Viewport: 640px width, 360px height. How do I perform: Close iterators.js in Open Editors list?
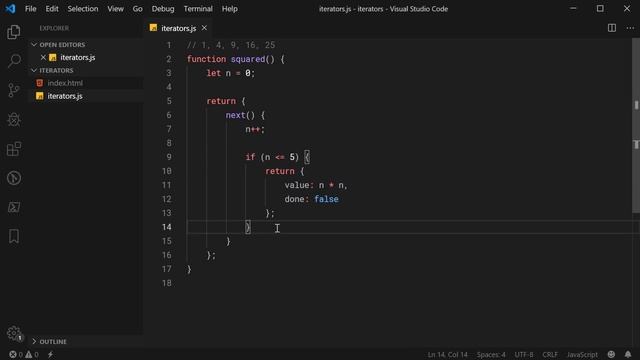point(43,58)
